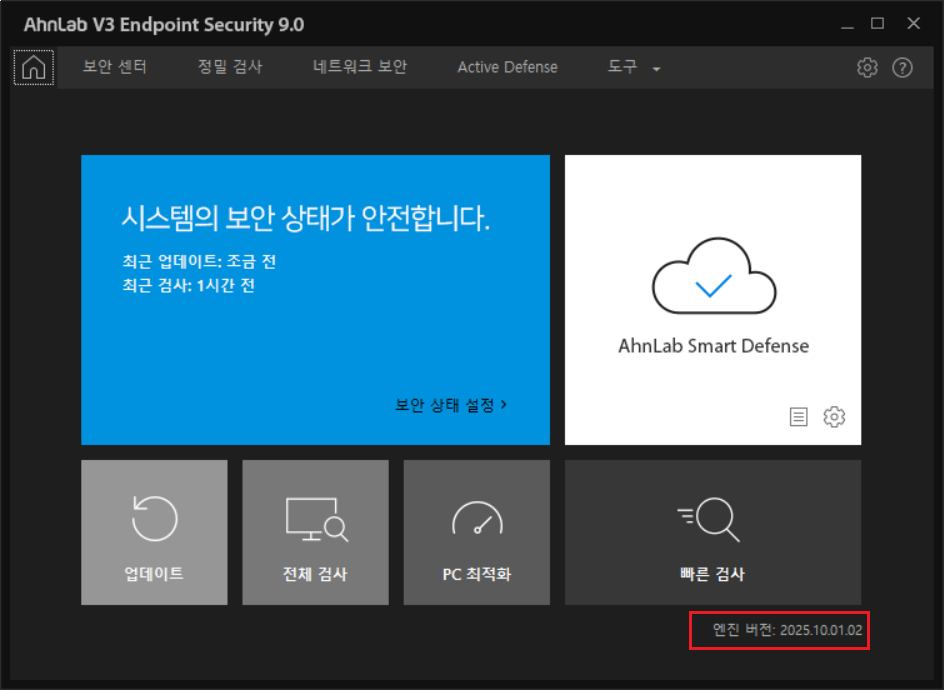Open the application settings gear icon
The height and width of the screenshot is (690, 944).
[867, 67]
